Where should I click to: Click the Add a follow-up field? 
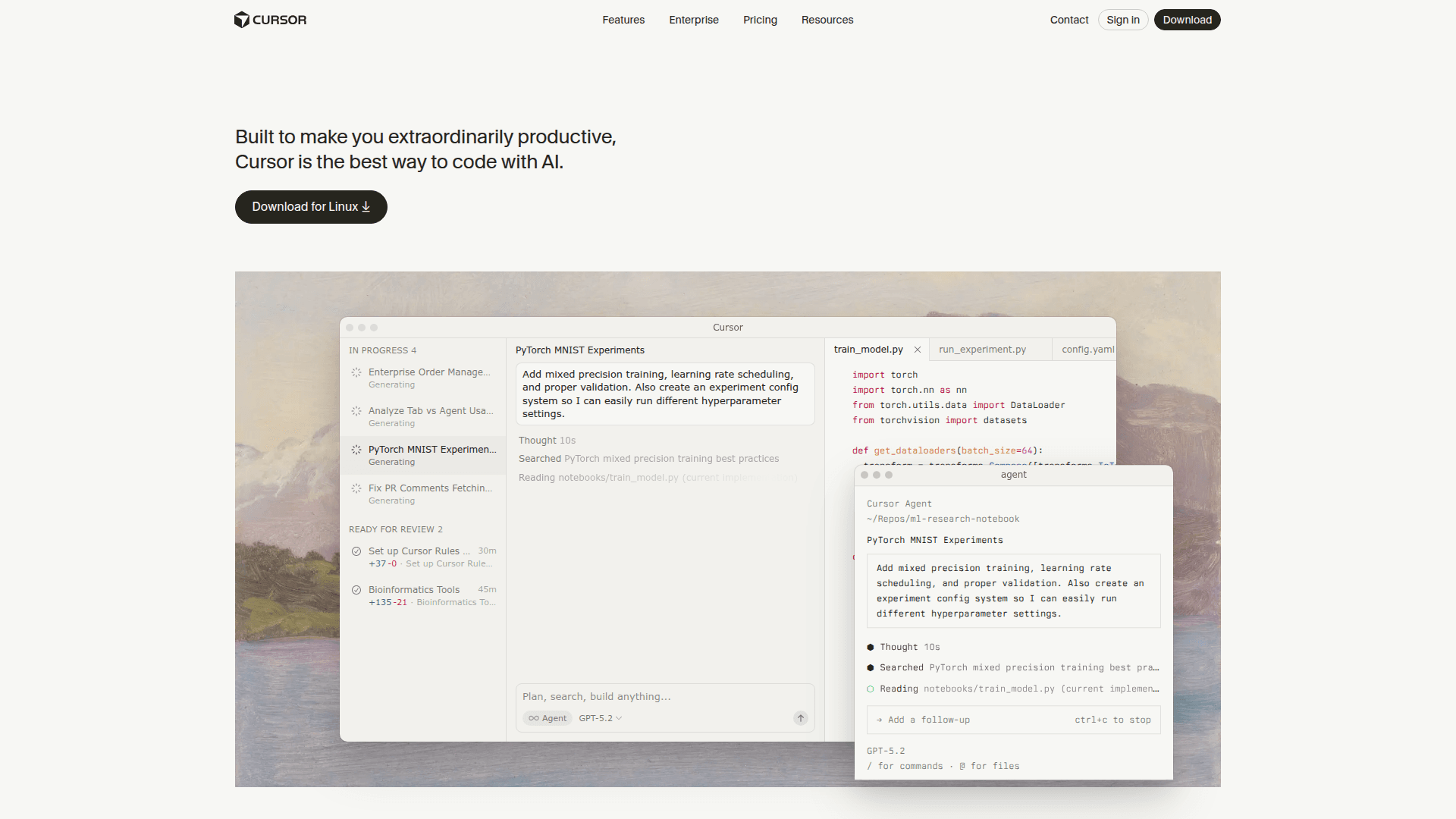pyautogui.click(x=971, y=720)
